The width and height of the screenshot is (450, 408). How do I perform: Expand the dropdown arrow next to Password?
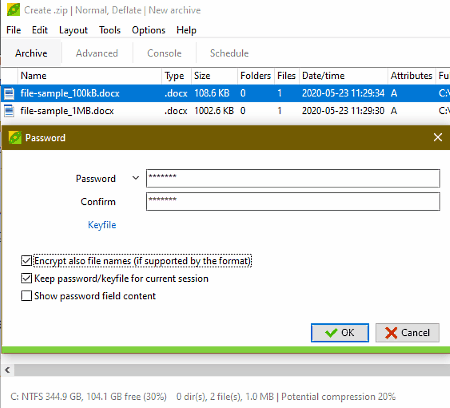click(x=135, y=178)
